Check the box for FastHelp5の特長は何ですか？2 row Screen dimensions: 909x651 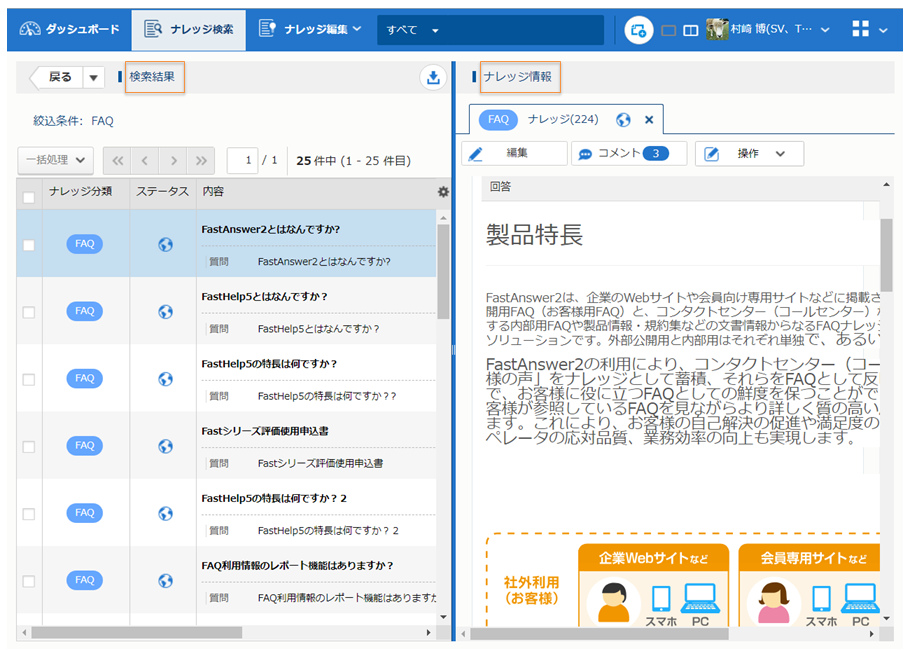pyautogui.click(x=28, y=514)
